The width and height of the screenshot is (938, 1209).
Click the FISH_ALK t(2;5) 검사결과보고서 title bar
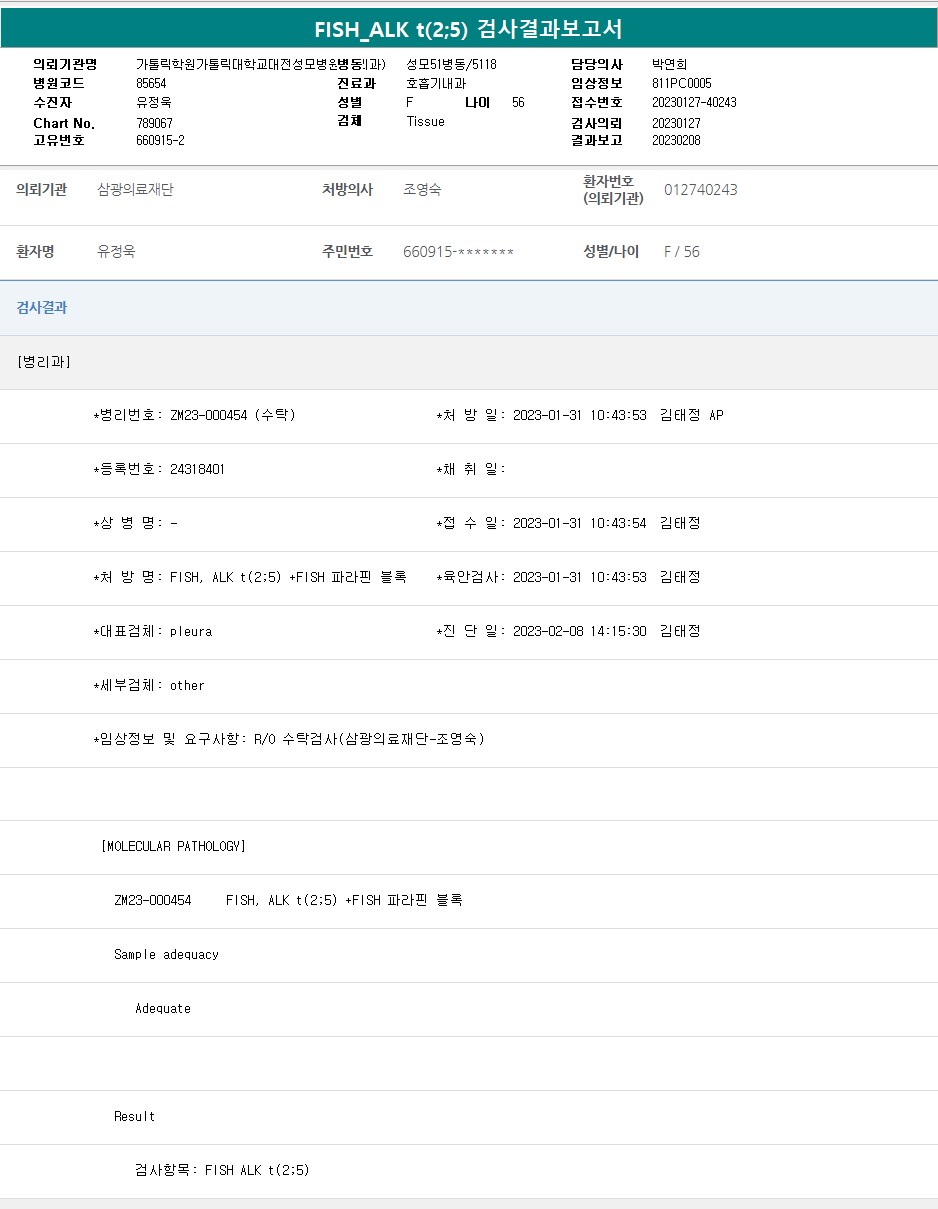point(468,29)
